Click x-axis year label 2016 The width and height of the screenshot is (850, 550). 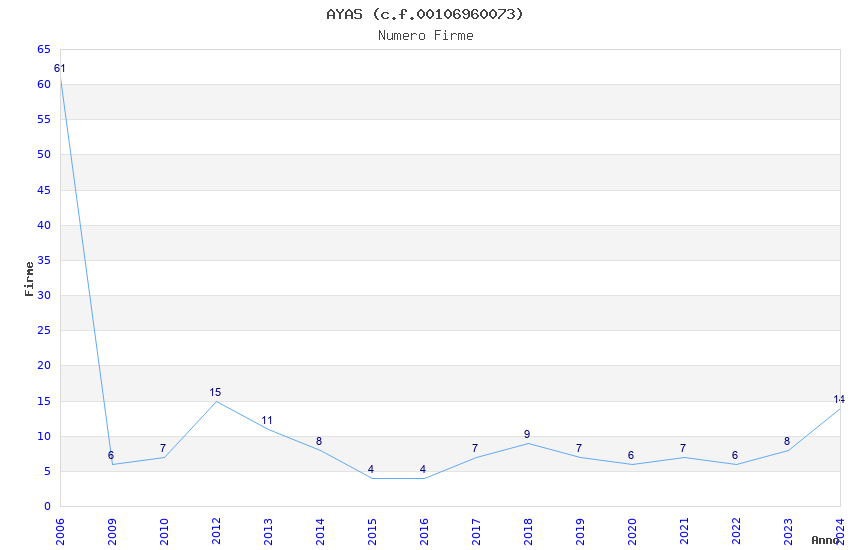(x=424, y=532)
